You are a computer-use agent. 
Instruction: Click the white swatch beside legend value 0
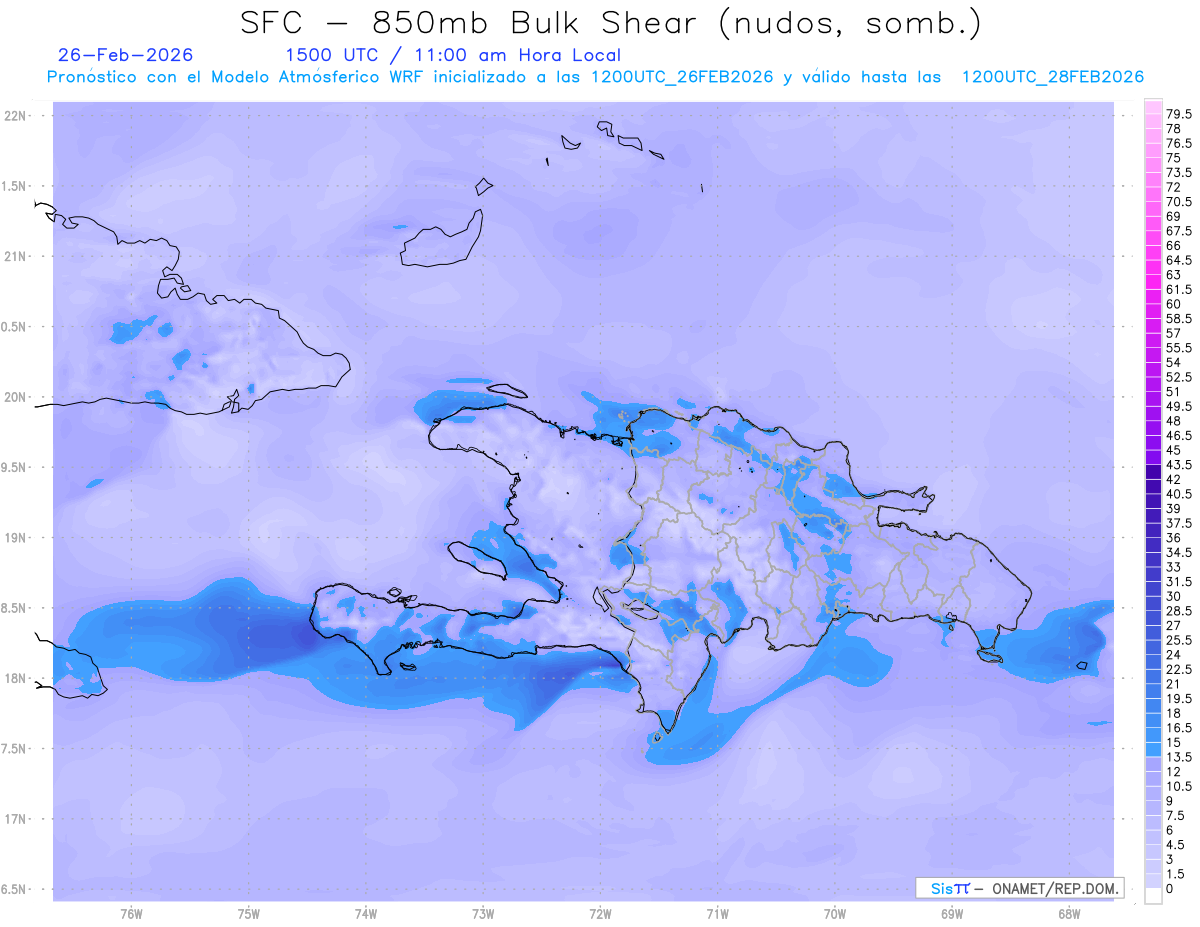tap(1153, 896)
